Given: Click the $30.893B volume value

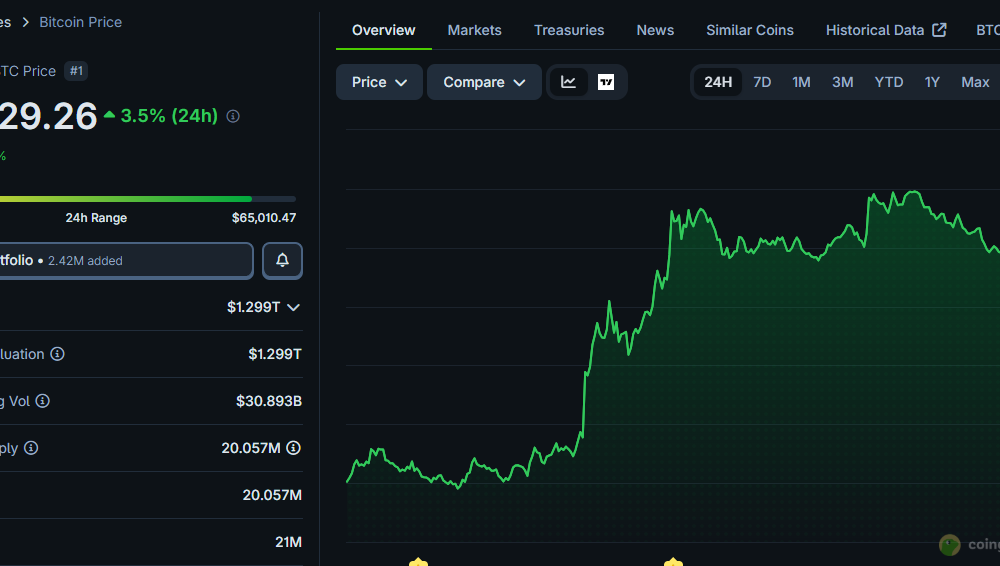Looking at the screenshot, I should click(268, 401).
